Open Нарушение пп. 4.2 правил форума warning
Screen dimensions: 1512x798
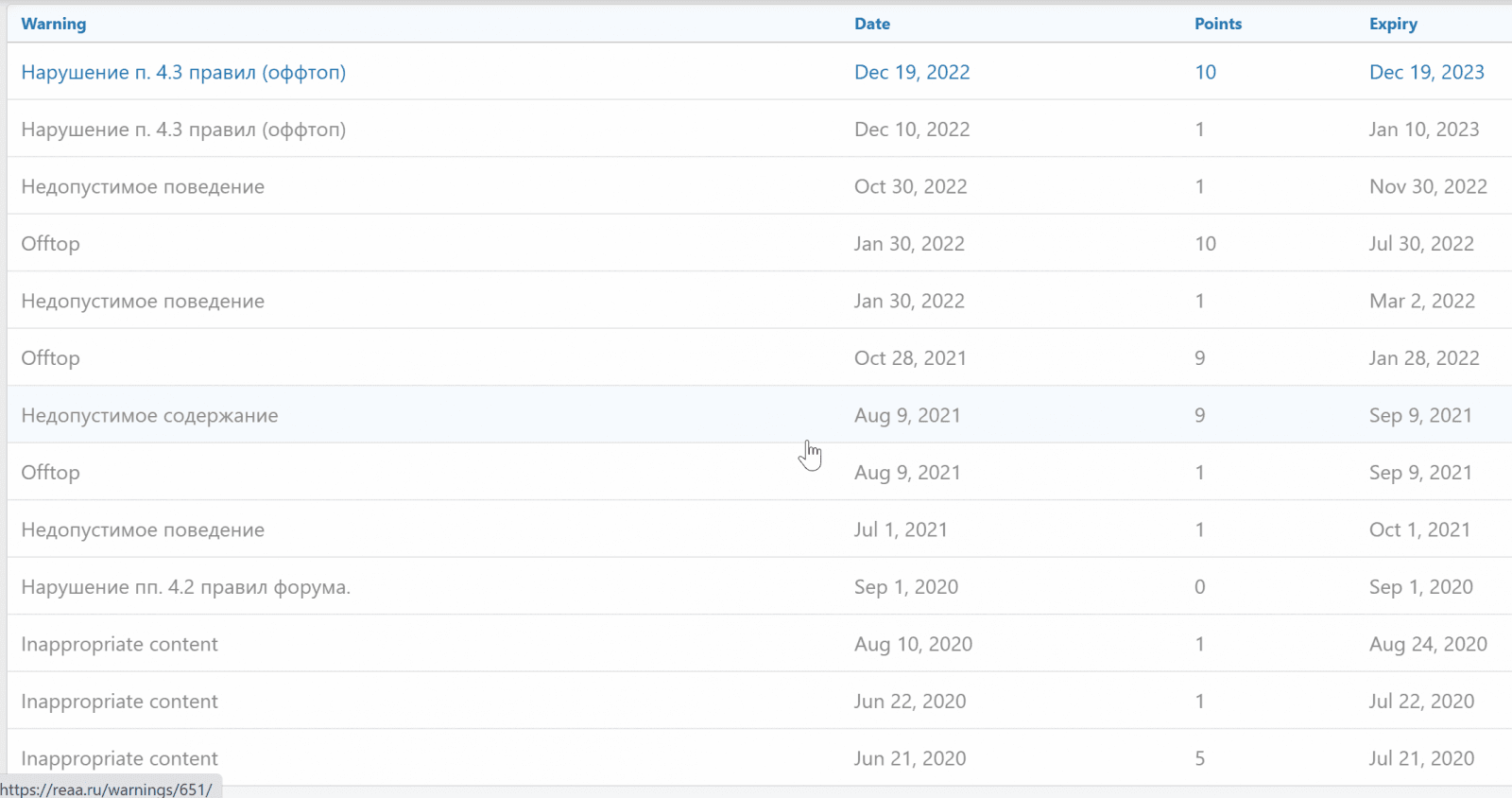(185, 587)
